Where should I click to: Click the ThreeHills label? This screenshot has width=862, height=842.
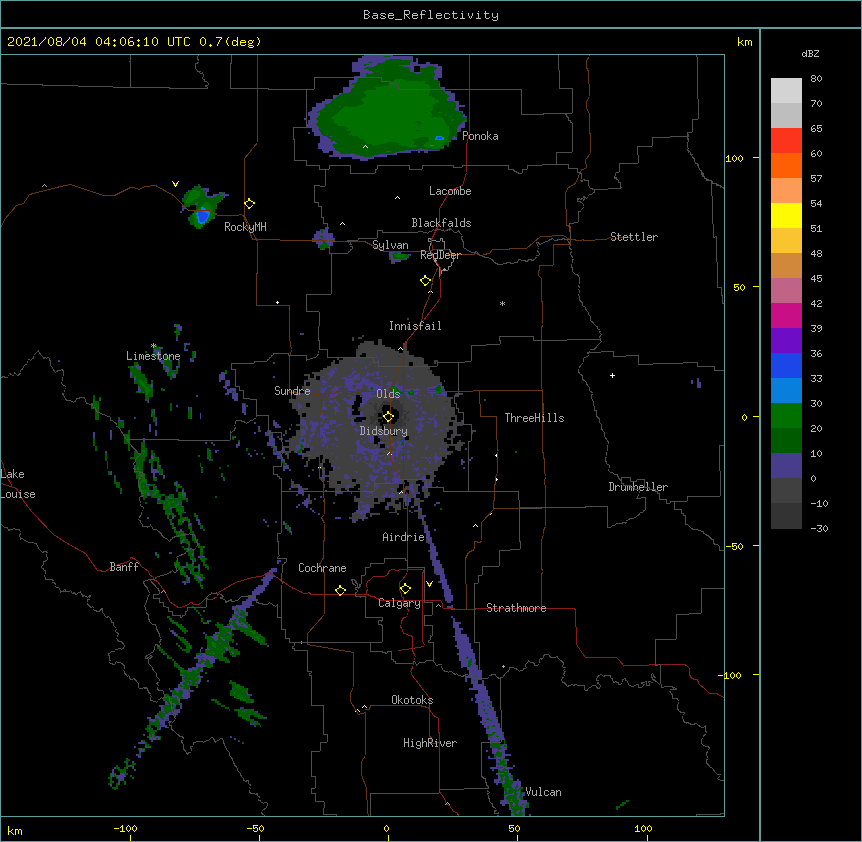534,418
